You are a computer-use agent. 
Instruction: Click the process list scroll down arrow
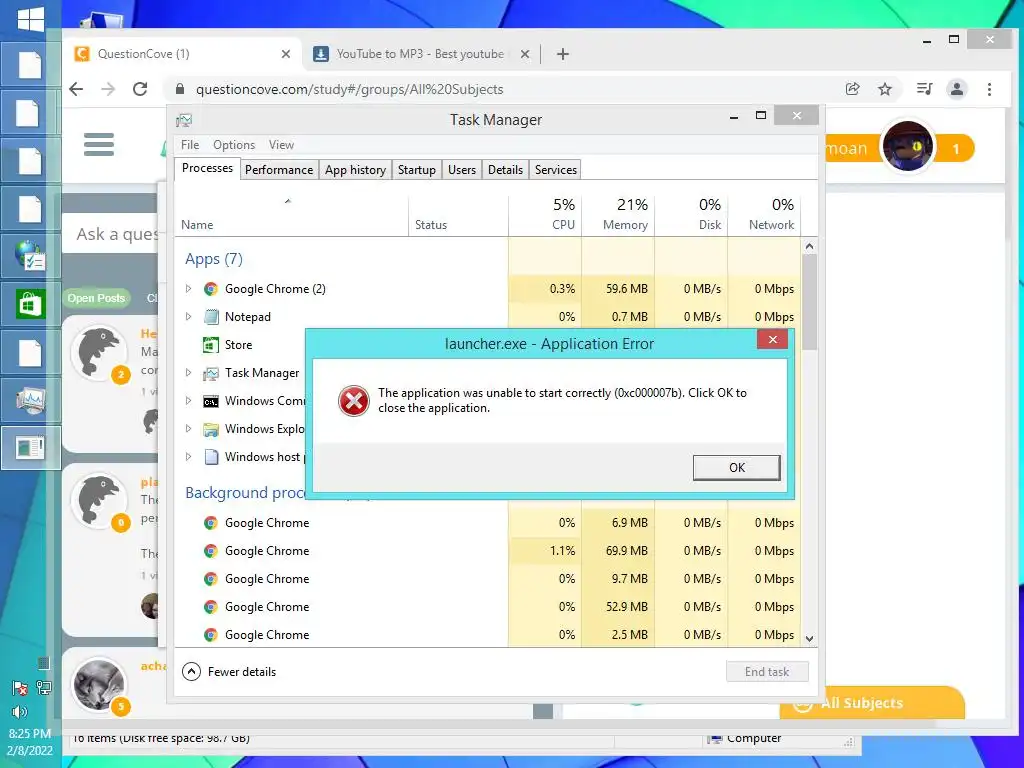point(809,639)
